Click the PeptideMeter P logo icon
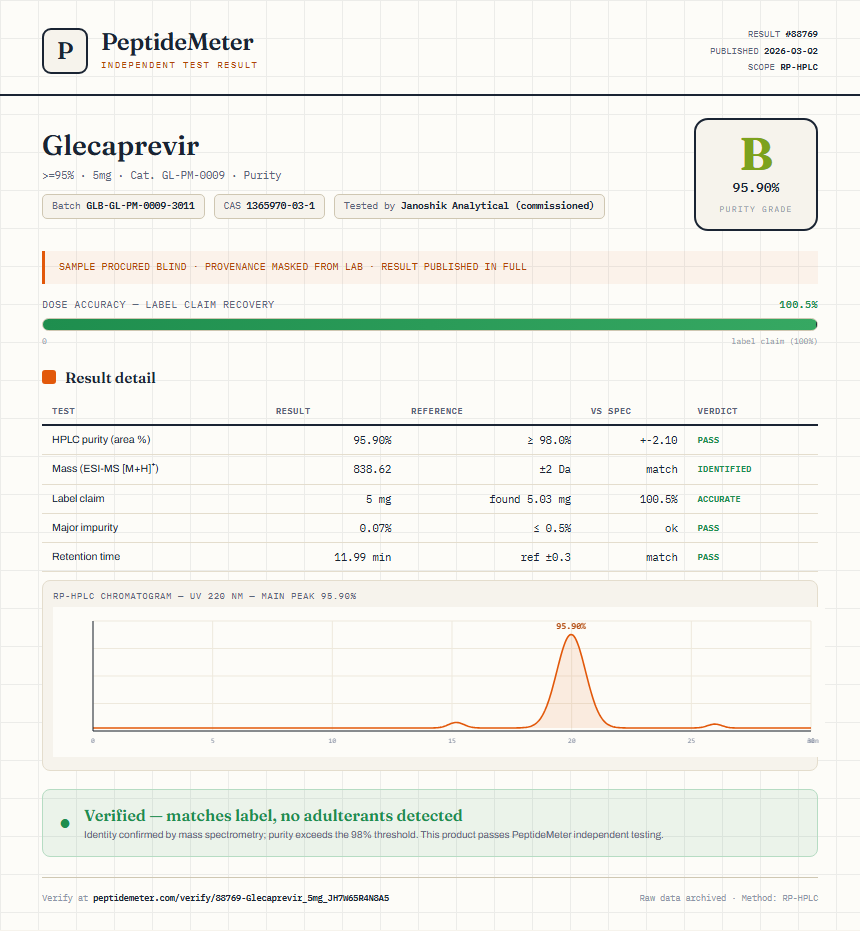Viewport: 860px width, 931px height. pyautogui.click(x=65, y=51)
